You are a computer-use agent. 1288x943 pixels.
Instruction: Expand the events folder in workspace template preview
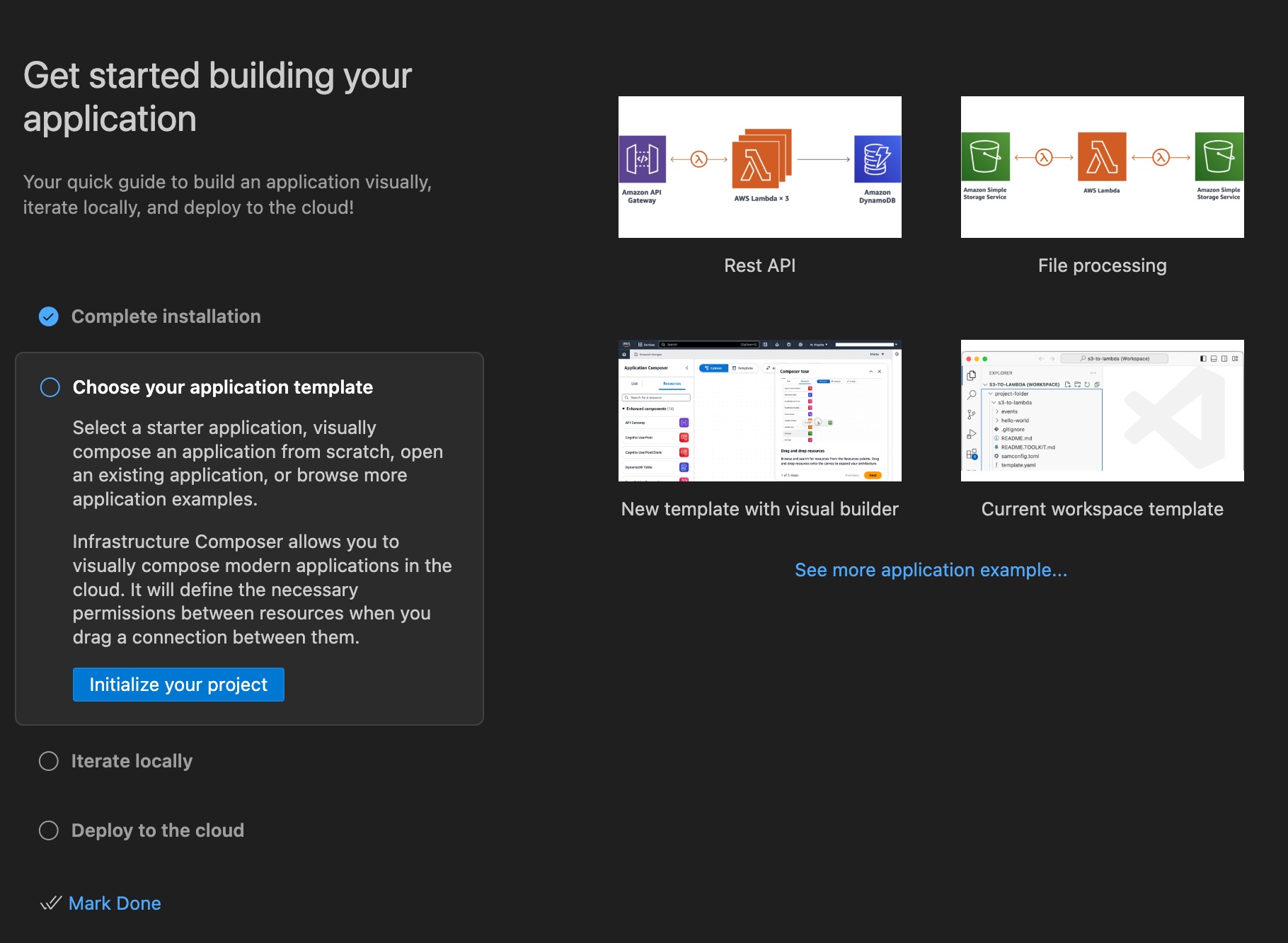[997, 411]
